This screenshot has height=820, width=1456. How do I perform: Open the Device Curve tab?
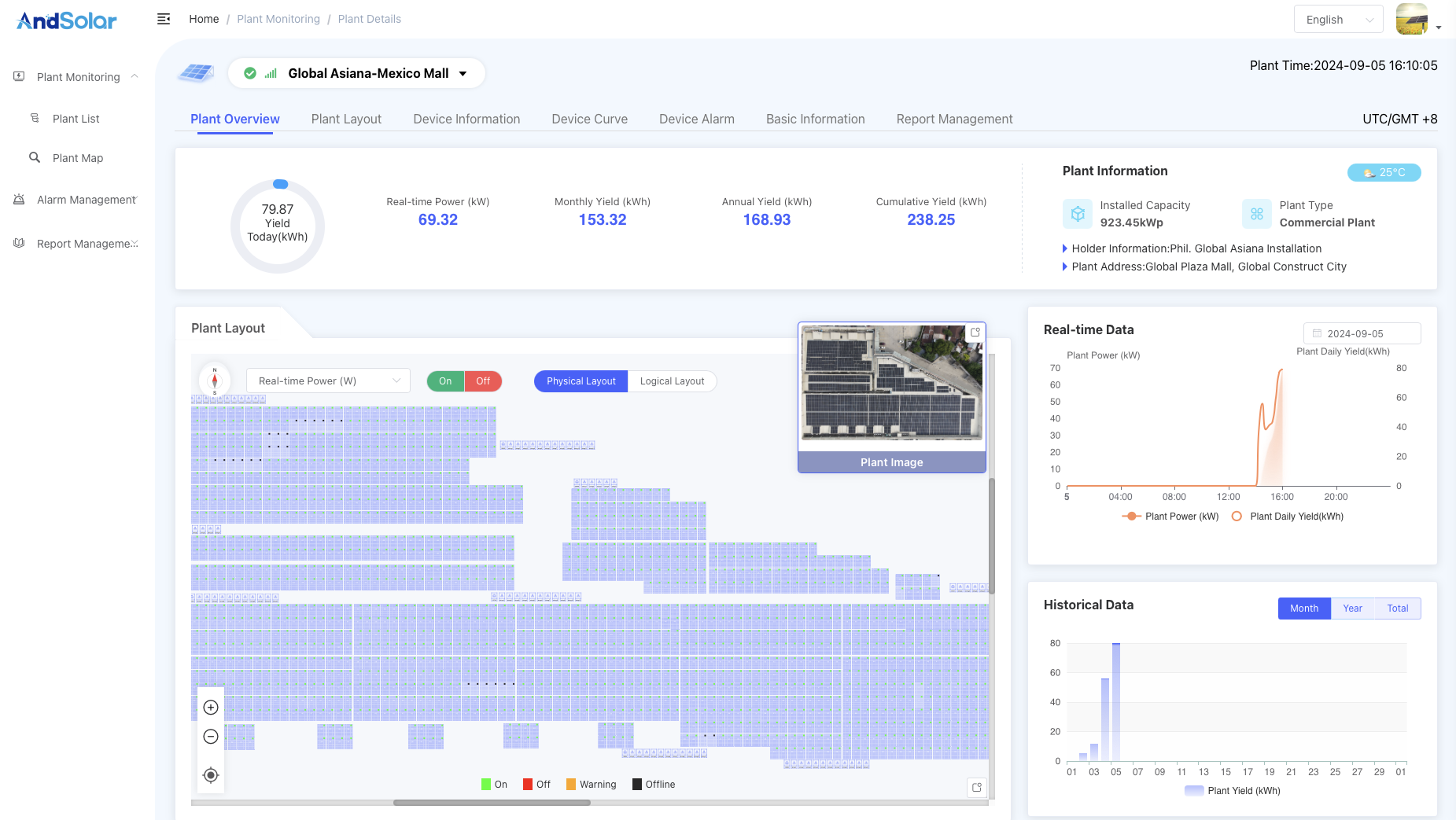[x=590, y=119]
